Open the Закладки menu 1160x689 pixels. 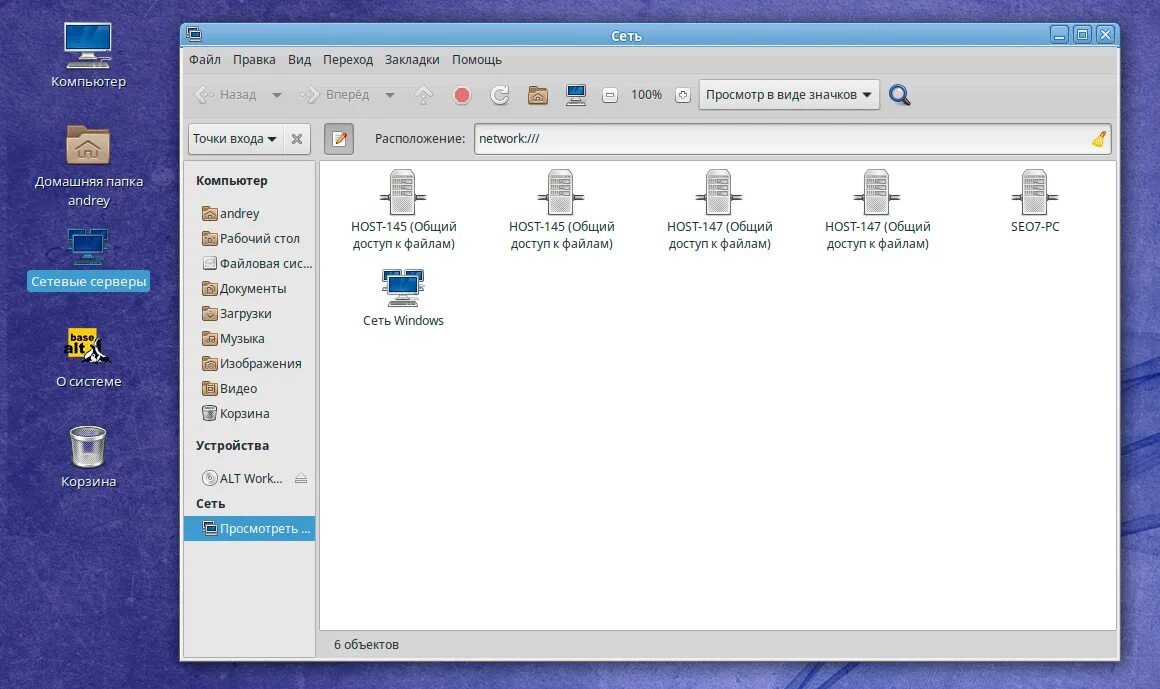click(x=411, y=59)
